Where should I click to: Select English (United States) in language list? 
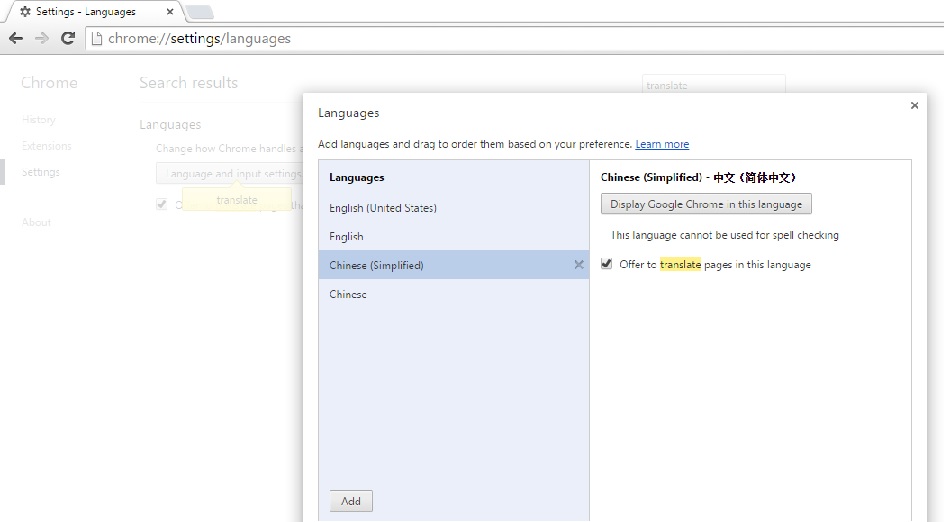coord(453,208)
